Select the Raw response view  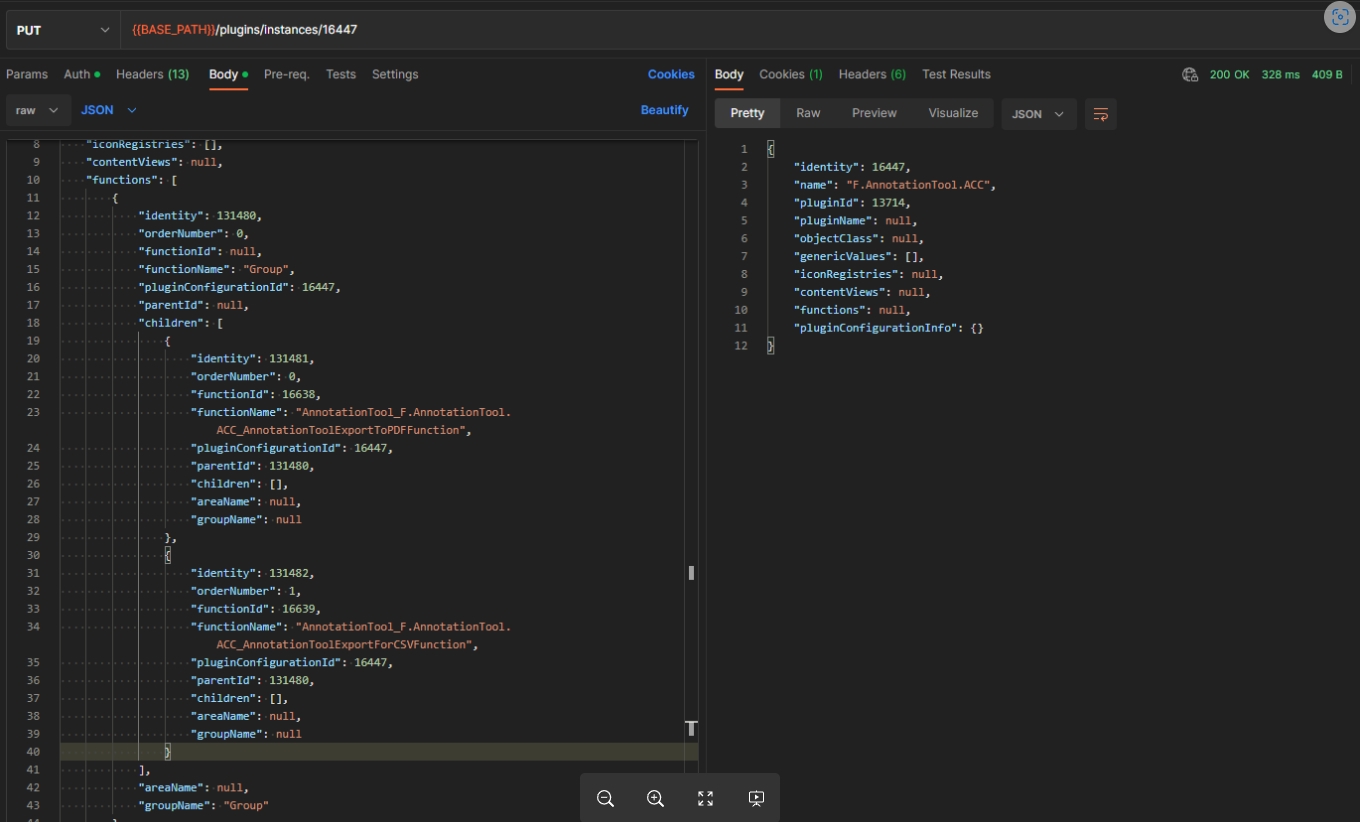click(x=808, y=113)
